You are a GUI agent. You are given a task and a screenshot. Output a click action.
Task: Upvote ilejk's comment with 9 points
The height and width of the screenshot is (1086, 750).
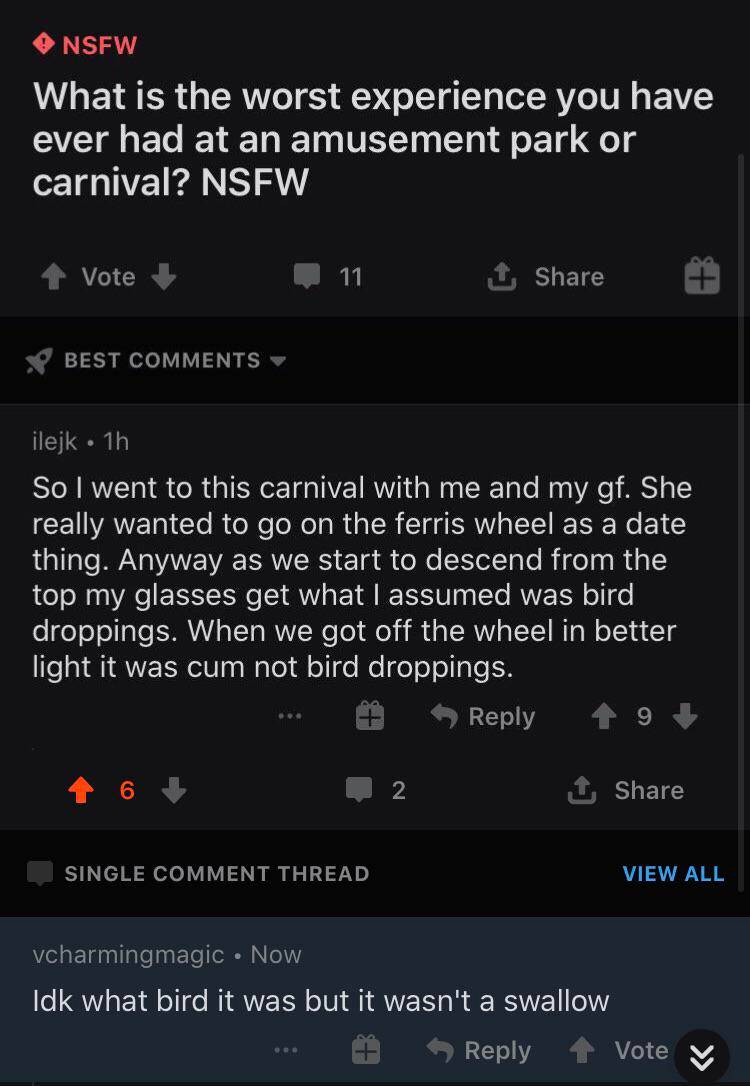click(x=602, y=716)
